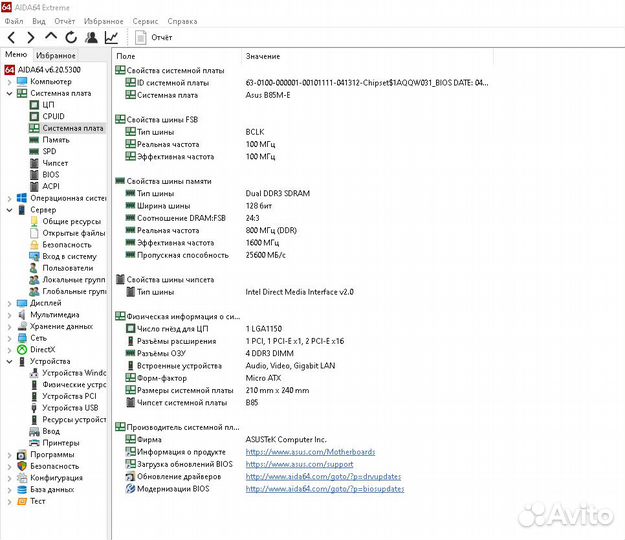Expand the Хранение данных tree node
The image size is (625, 540).
pyautogui.click(x=10, y=327)
